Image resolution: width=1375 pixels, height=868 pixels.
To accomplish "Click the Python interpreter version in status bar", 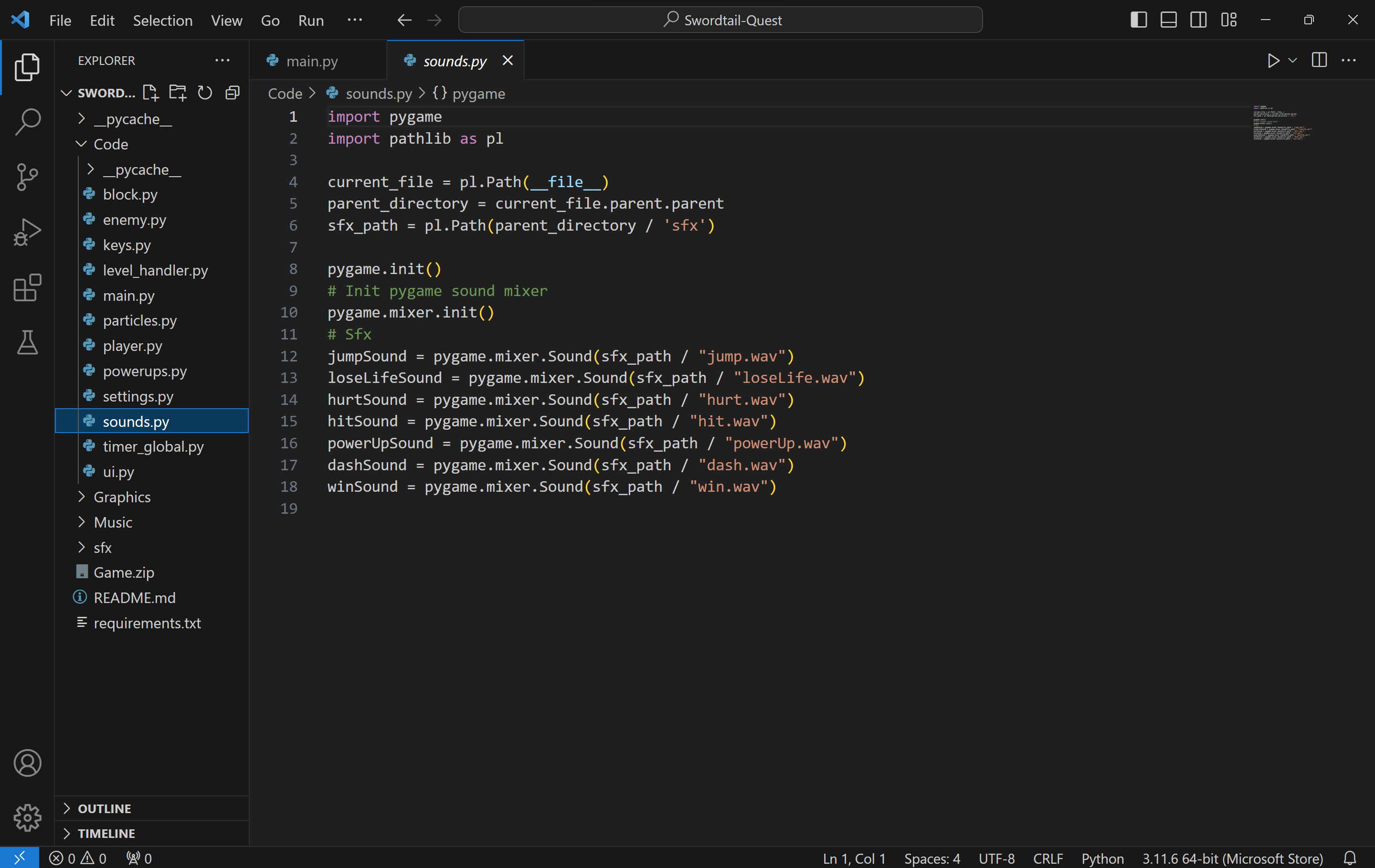I will [1232, 858].
